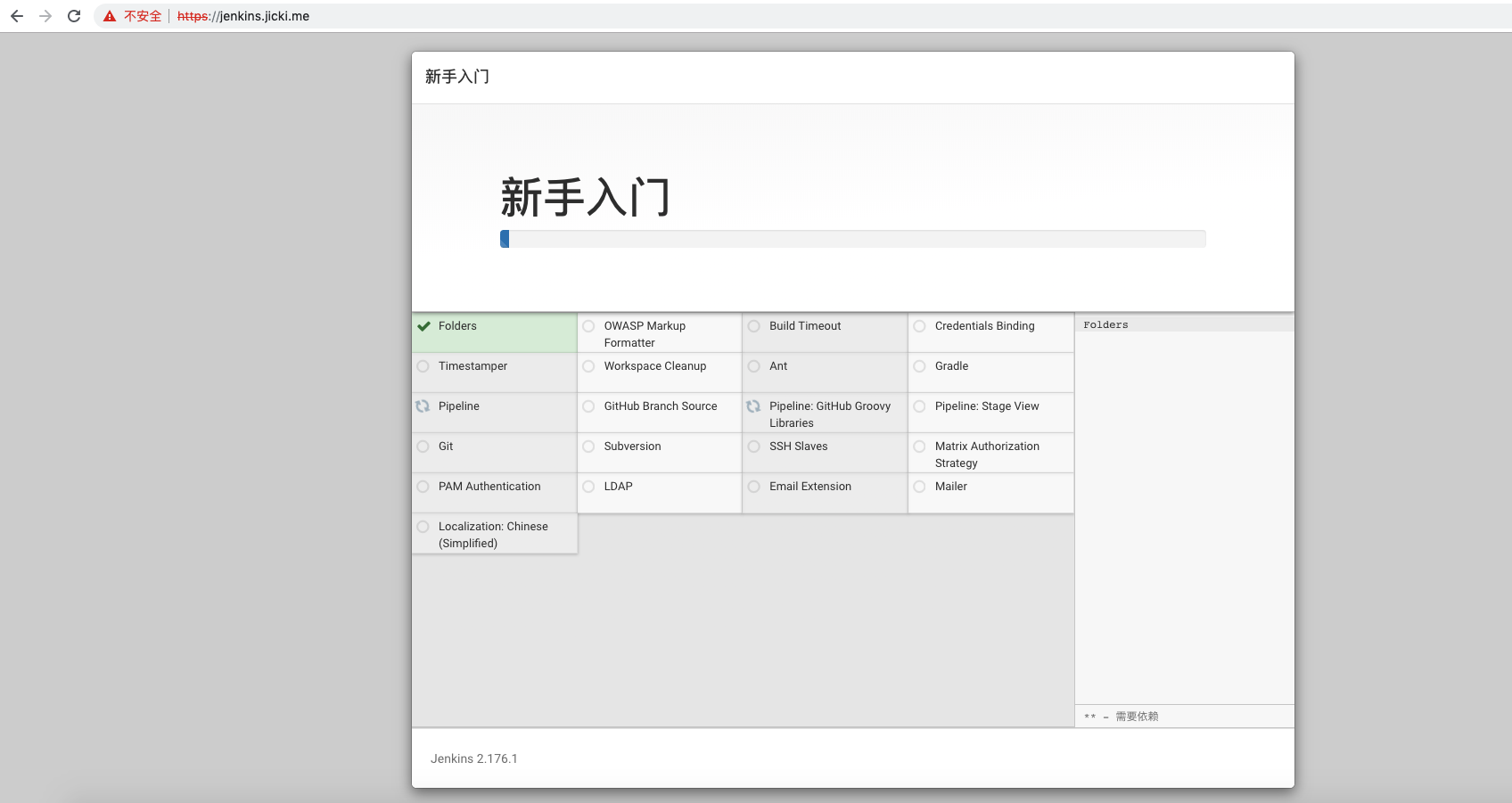Select the LDAP plugin status circle
This screenshot has width=1512, height=803.
coord(588,487)
